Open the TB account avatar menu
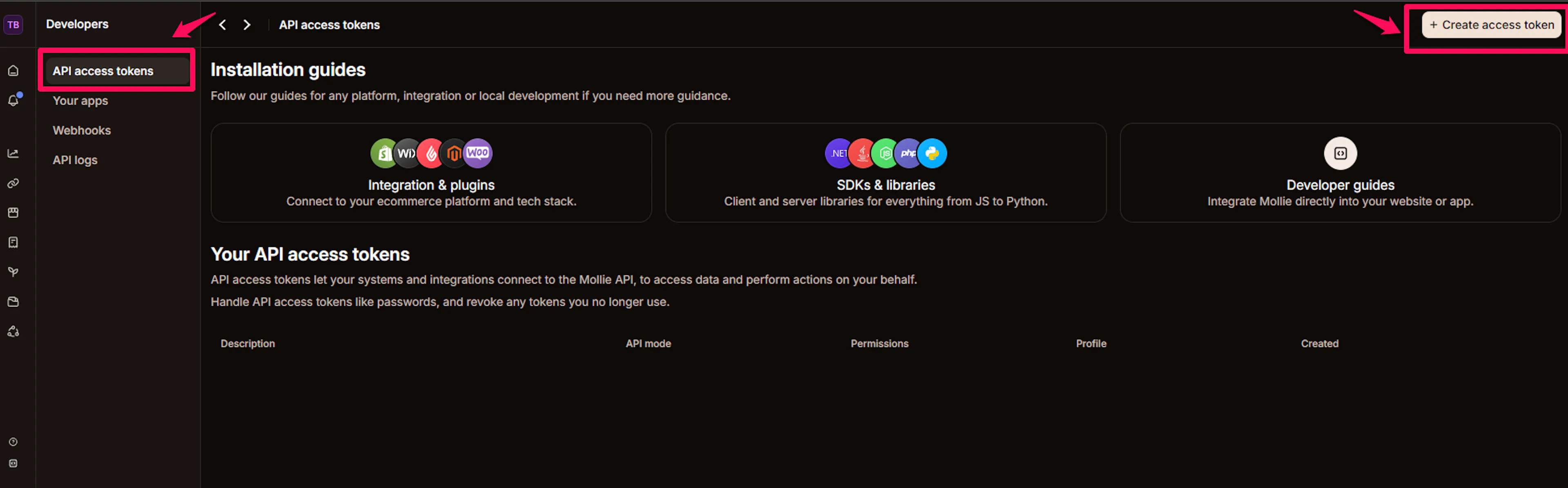 pyautogui.click(x=13, y=25)
